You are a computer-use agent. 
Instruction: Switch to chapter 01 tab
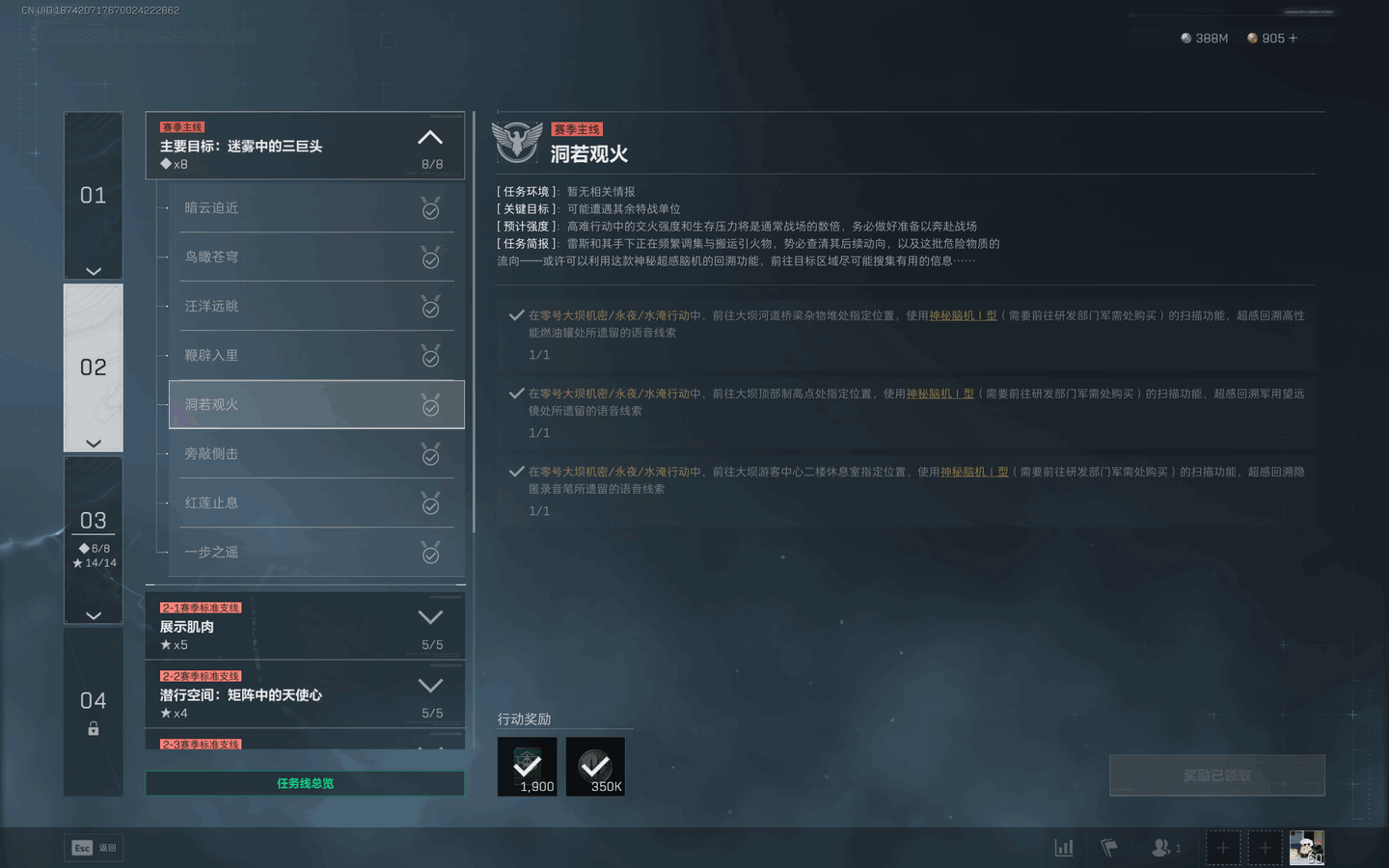point(94,196)
